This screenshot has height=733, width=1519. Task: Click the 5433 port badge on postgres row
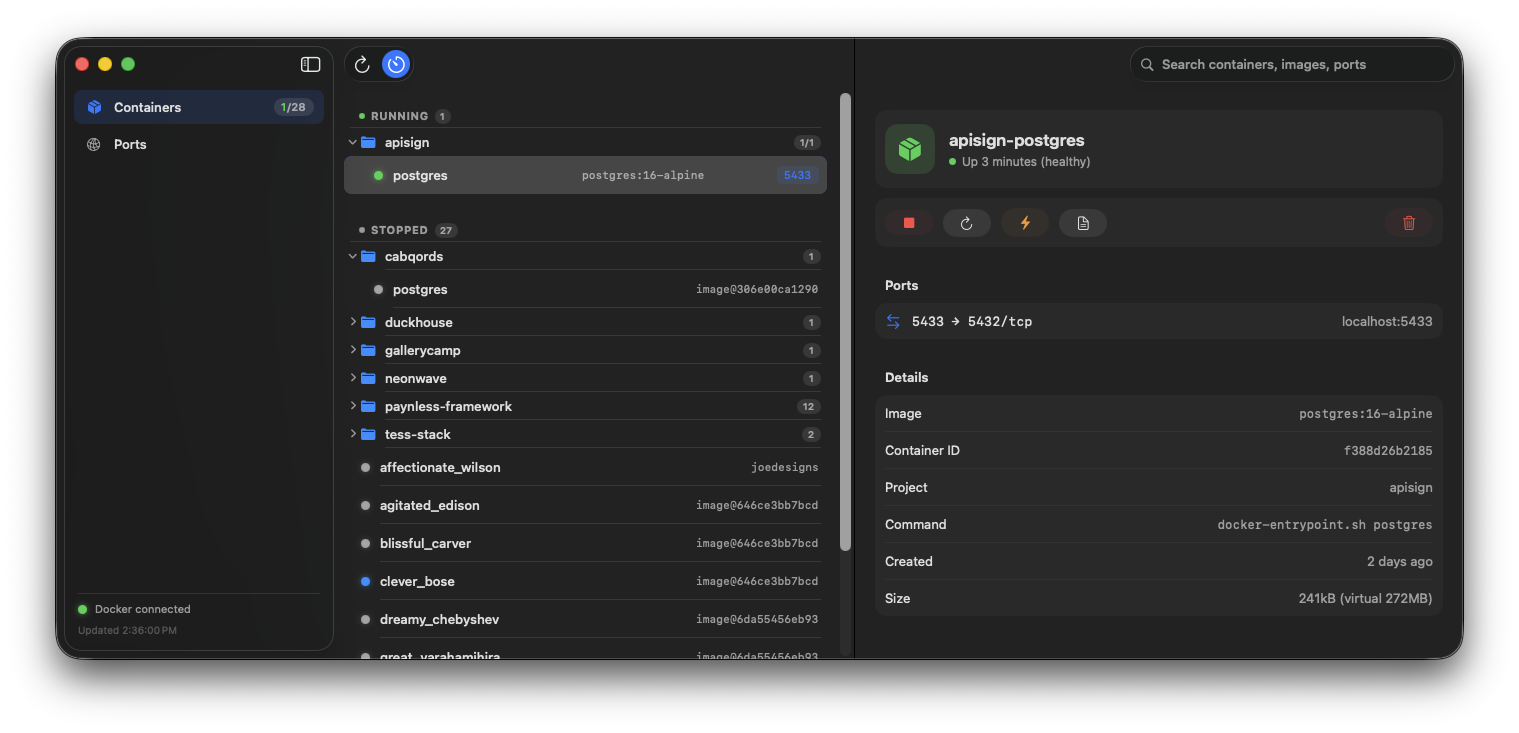(x=797, y=175)
